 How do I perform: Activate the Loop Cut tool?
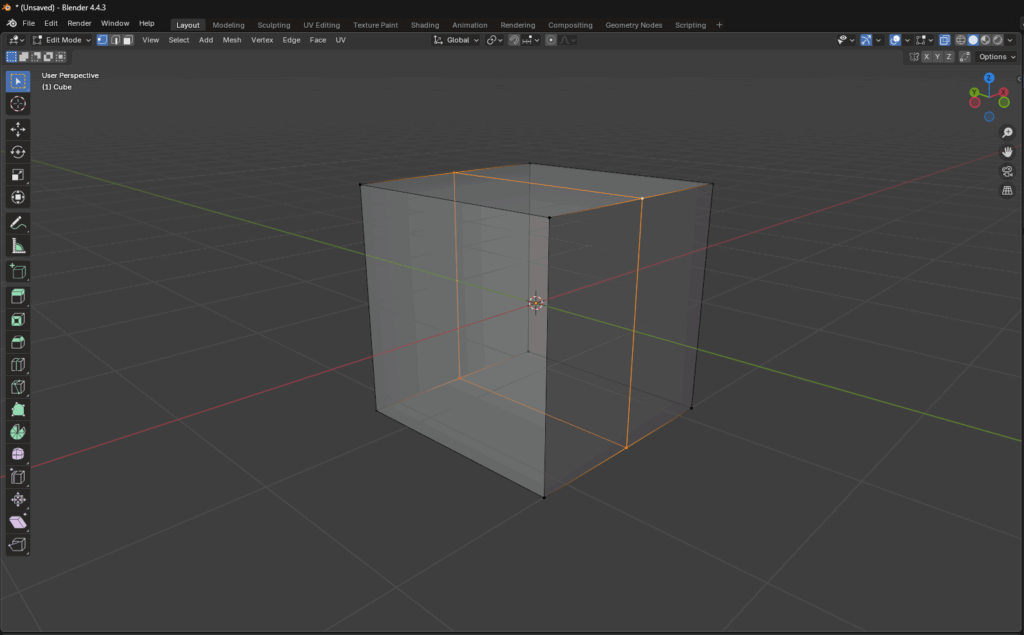[18, 365]
